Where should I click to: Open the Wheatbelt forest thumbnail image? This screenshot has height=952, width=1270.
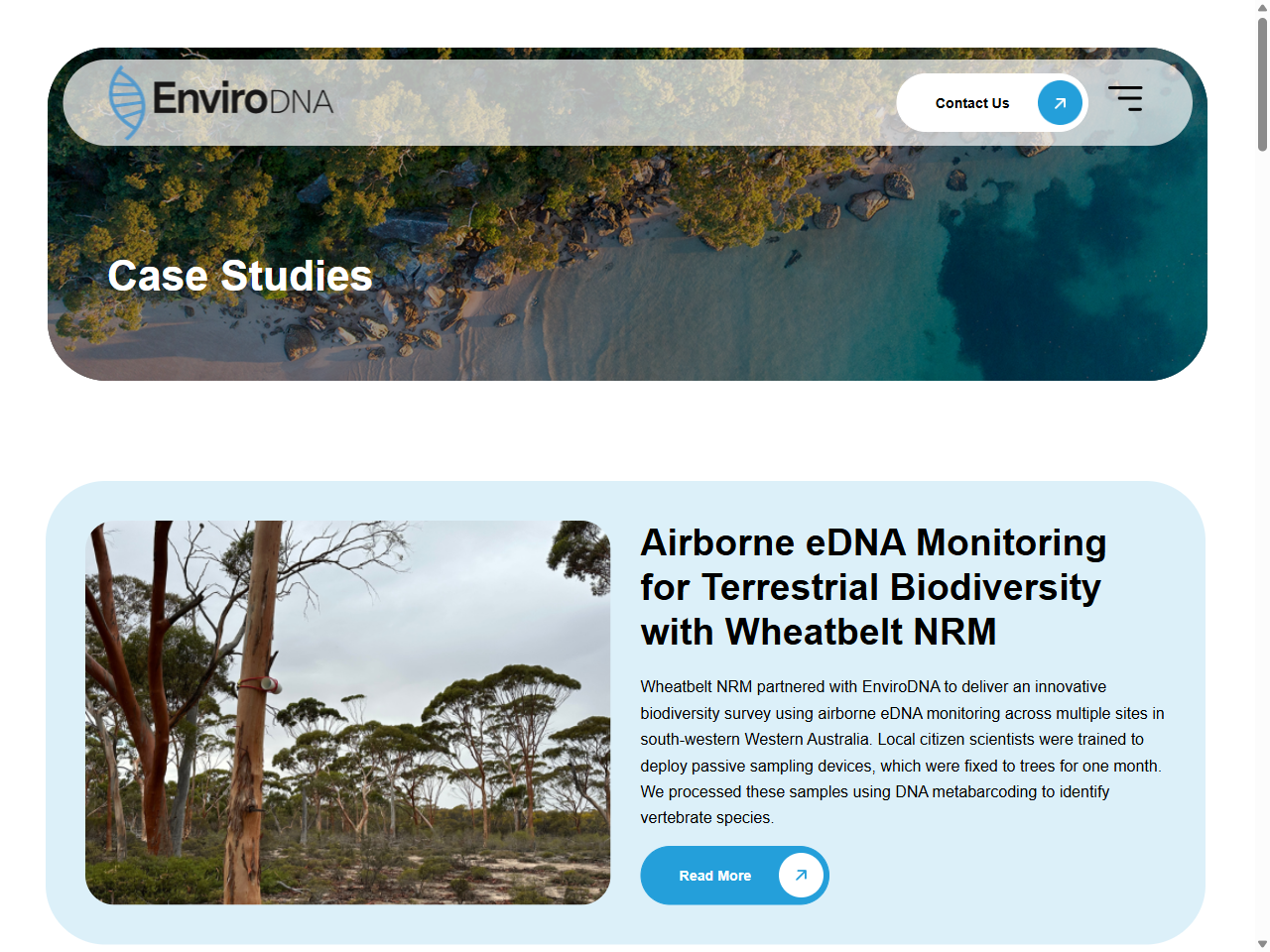coord(347,712)
